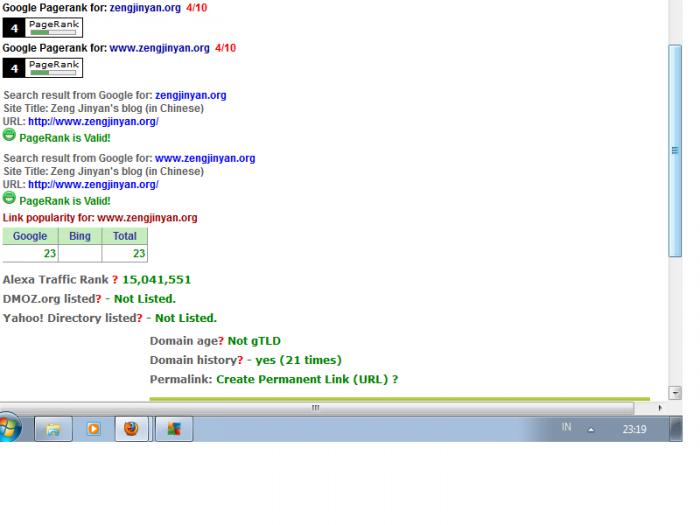Open the colorful squares taskbar app

point(174,429)
